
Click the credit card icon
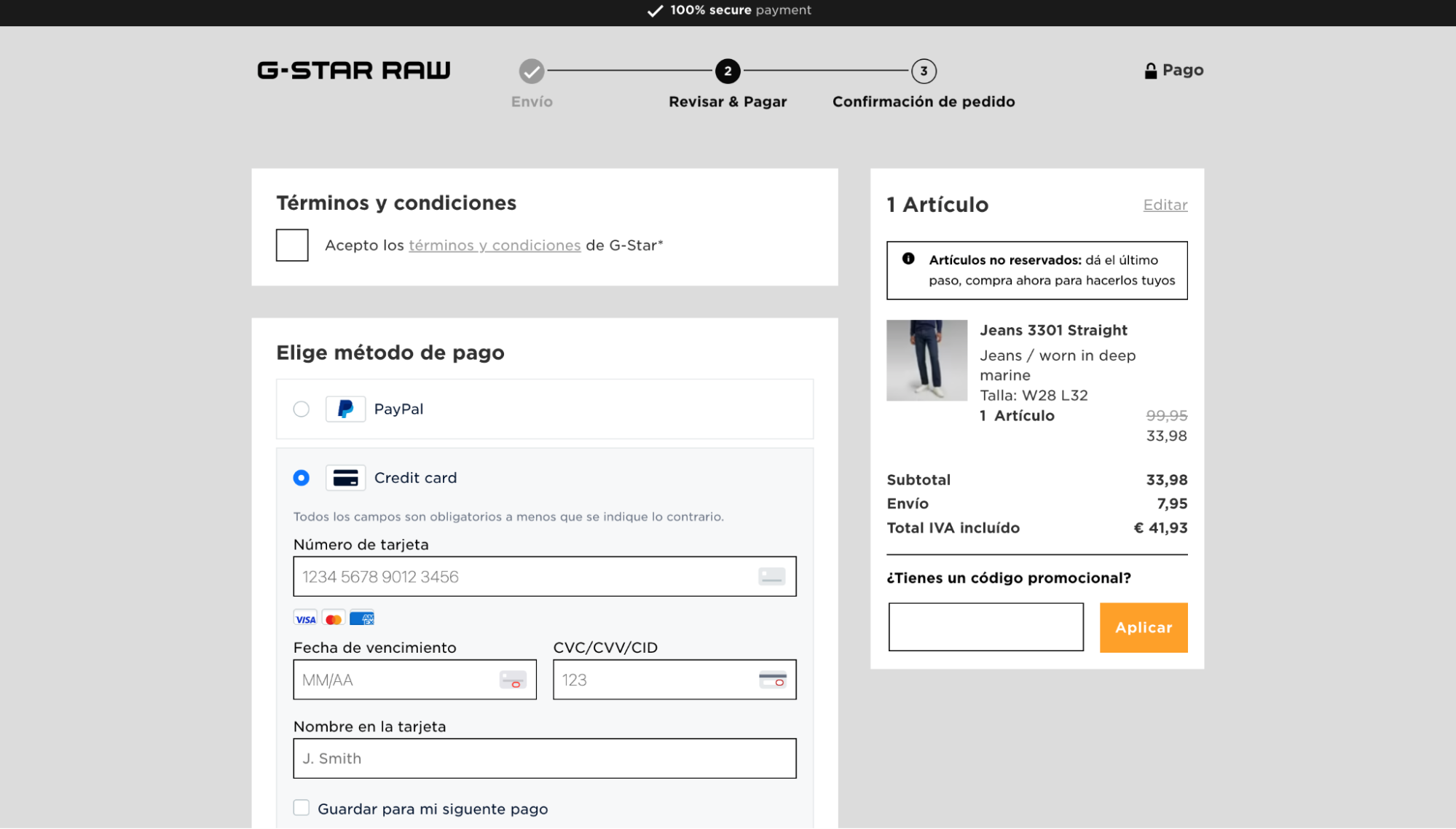pyautogui.click(x=345, y=478)
